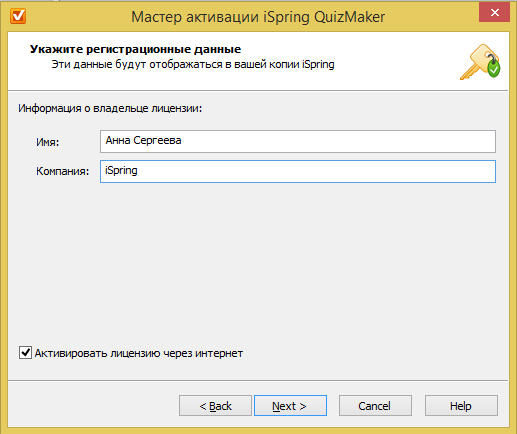Click the green checkmark badge on key
The width and height of the screenshot is (517, 434).
point(494,69)
